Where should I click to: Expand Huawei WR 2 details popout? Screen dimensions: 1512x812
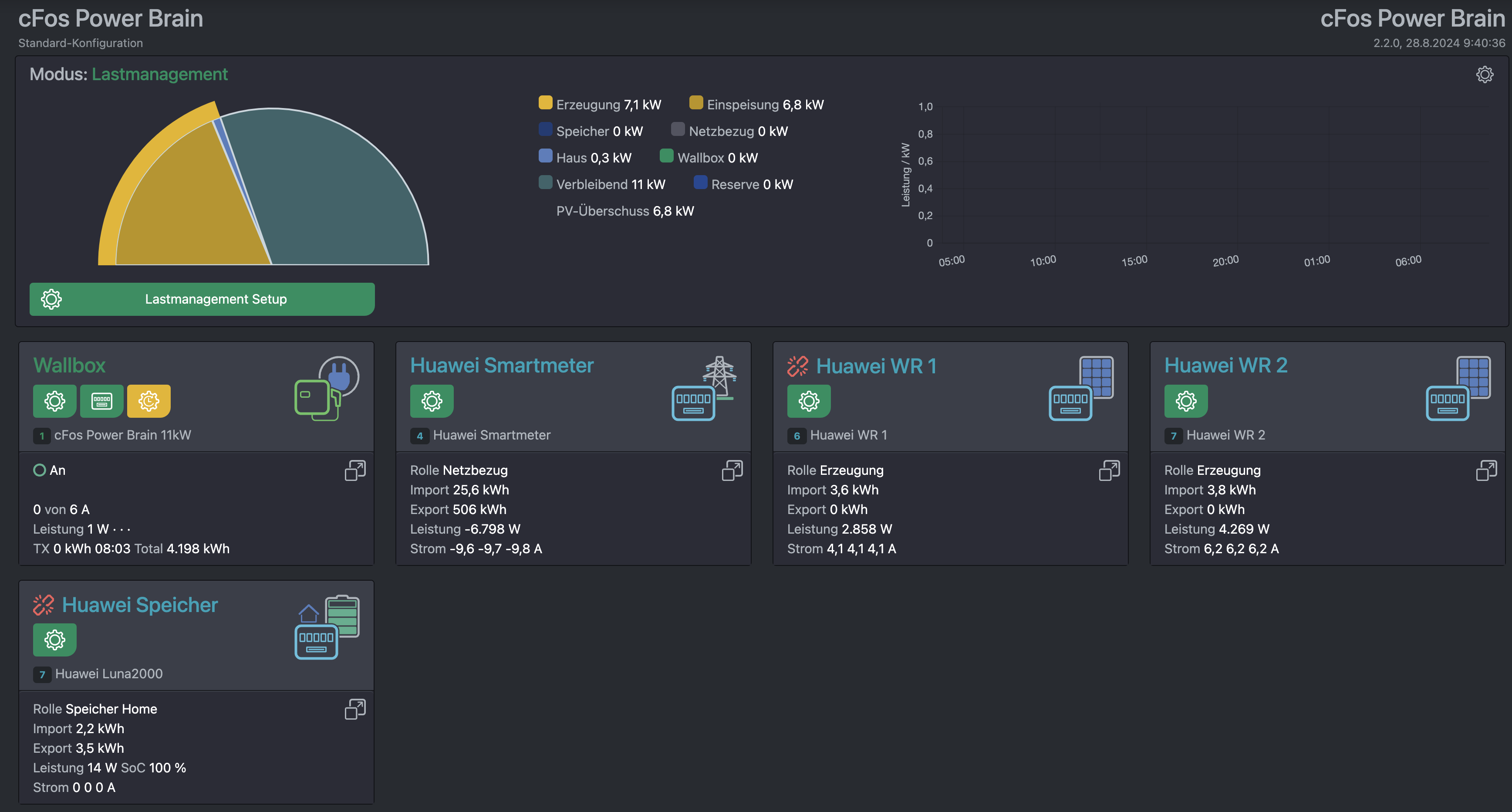coord(1486,470)
